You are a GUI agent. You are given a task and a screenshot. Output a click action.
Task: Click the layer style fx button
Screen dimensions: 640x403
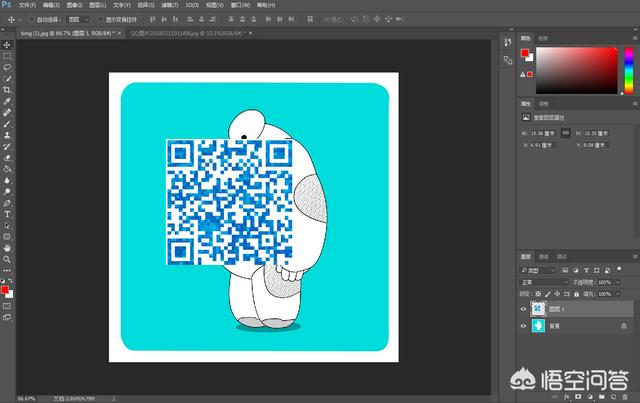point(566,396)
